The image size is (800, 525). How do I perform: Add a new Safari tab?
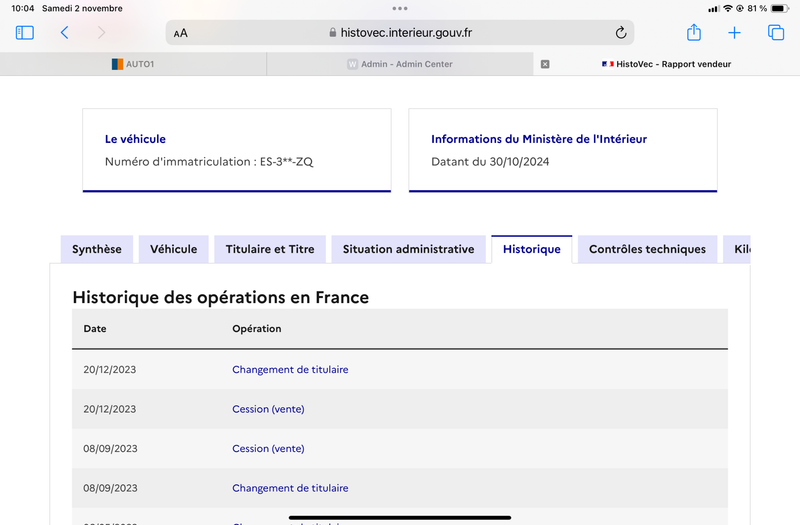coord(734,33)
